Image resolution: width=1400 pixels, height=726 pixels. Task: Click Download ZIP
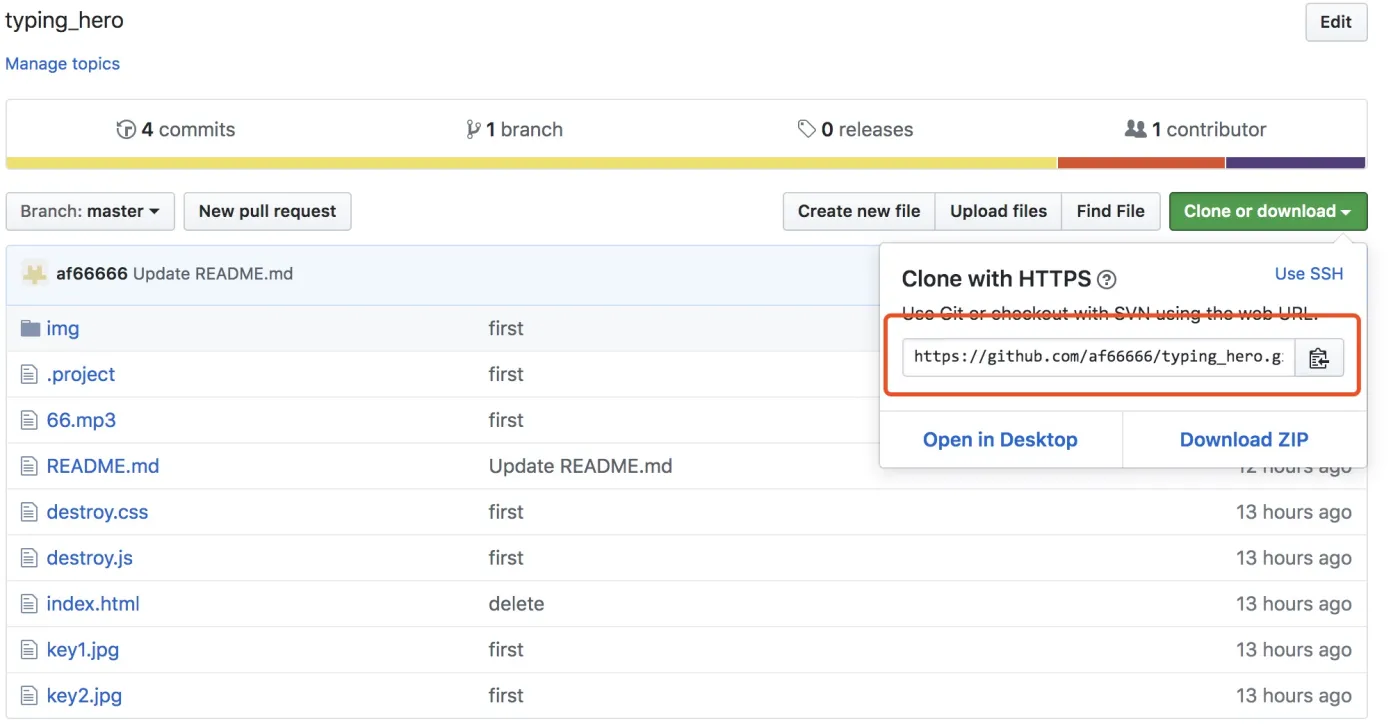[x=1244, y=440]
